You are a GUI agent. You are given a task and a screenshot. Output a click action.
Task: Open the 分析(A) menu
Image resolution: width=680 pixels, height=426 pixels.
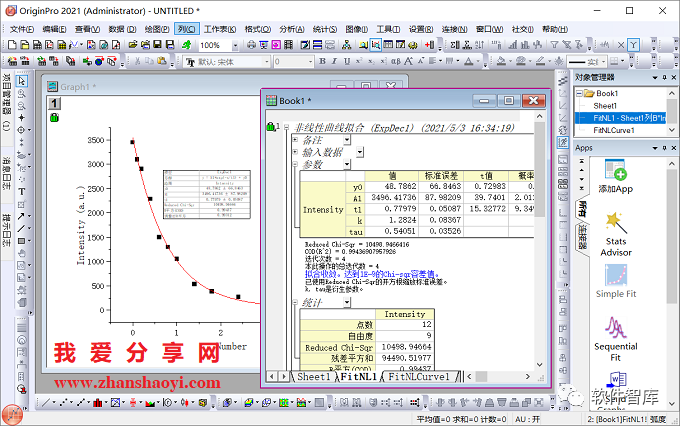291,29
